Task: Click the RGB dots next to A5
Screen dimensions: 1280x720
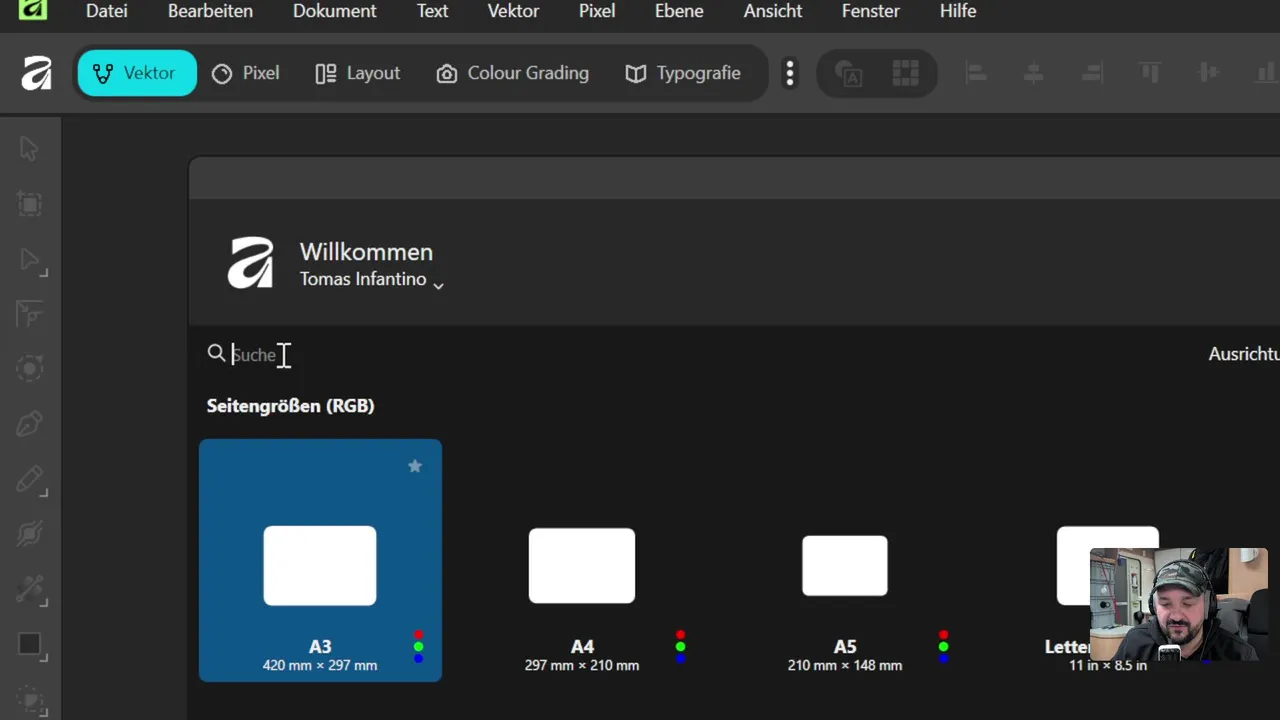Action: 943,646
